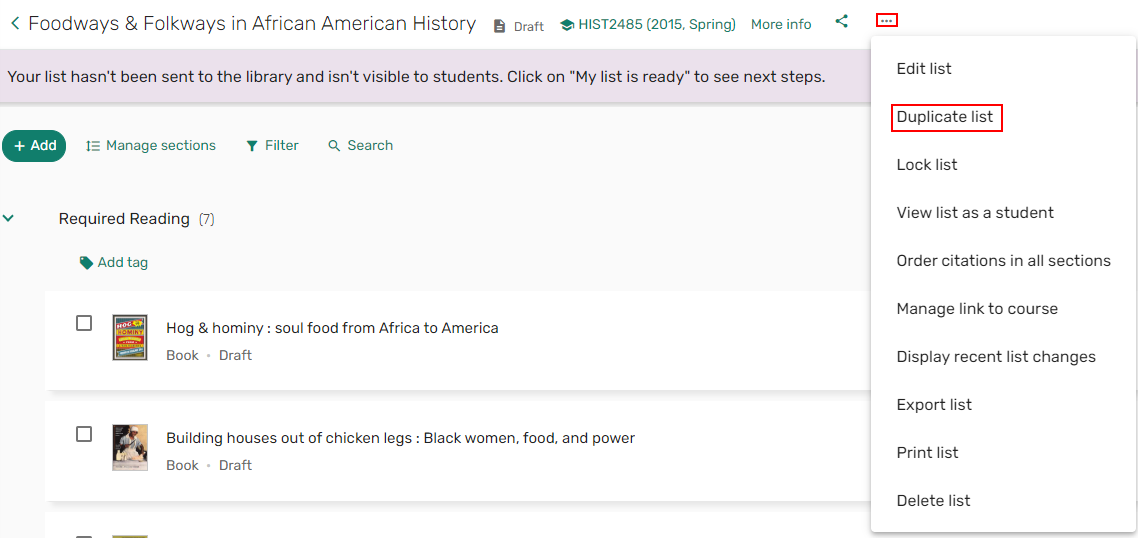Tick the checkbox for Hog & hominy
1138x538 pixels.
pyautogui.click(x=84, y=323)
